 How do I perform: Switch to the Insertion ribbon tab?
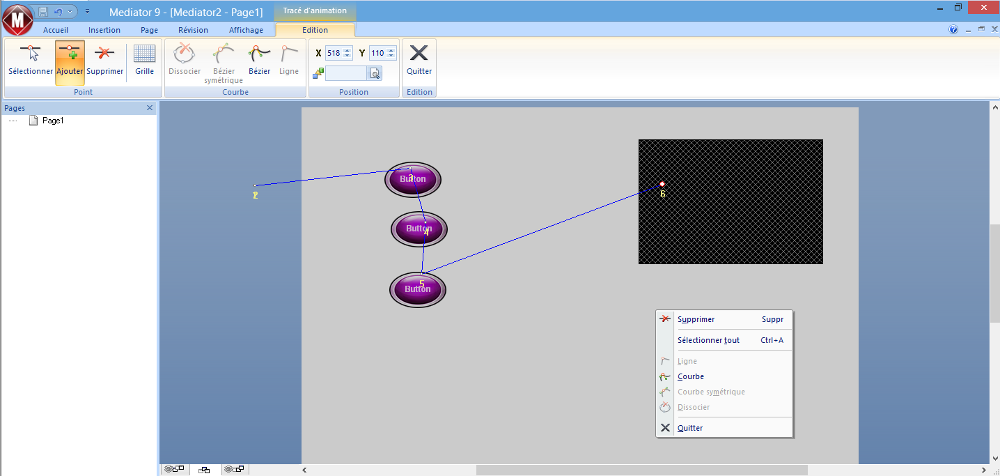[x=105, y=30]
